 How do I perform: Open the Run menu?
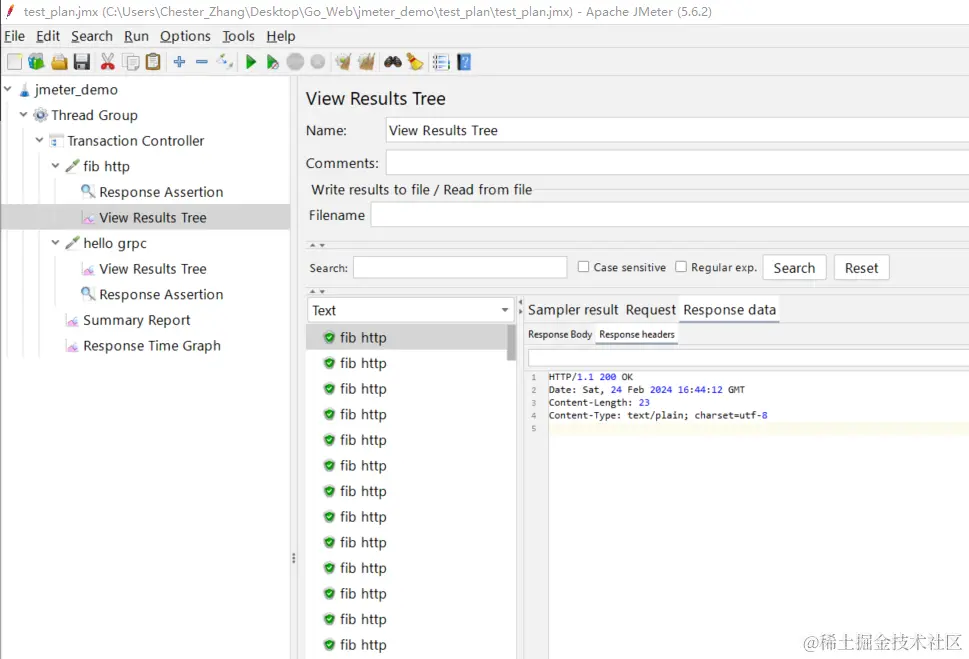coord(136,36)
